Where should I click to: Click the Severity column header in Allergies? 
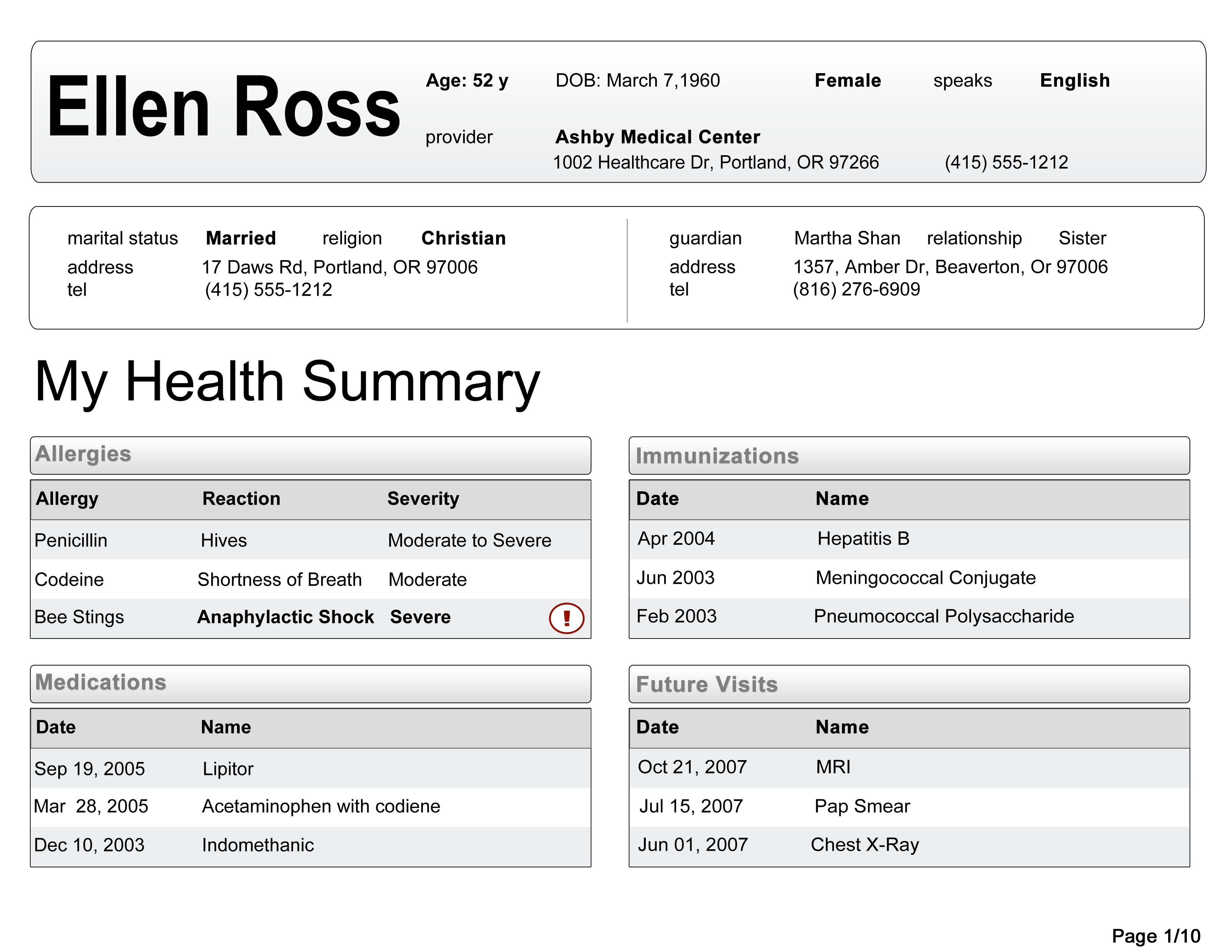tap(423, 498)
